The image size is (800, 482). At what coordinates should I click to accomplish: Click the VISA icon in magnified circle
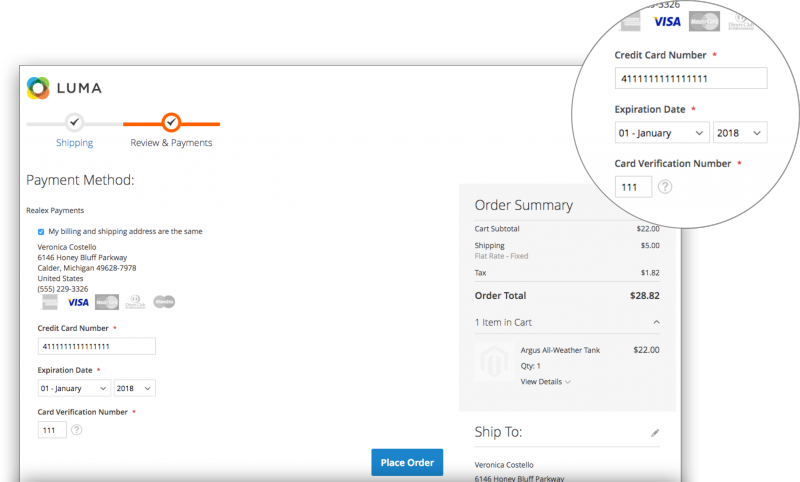tap(667, 21)
